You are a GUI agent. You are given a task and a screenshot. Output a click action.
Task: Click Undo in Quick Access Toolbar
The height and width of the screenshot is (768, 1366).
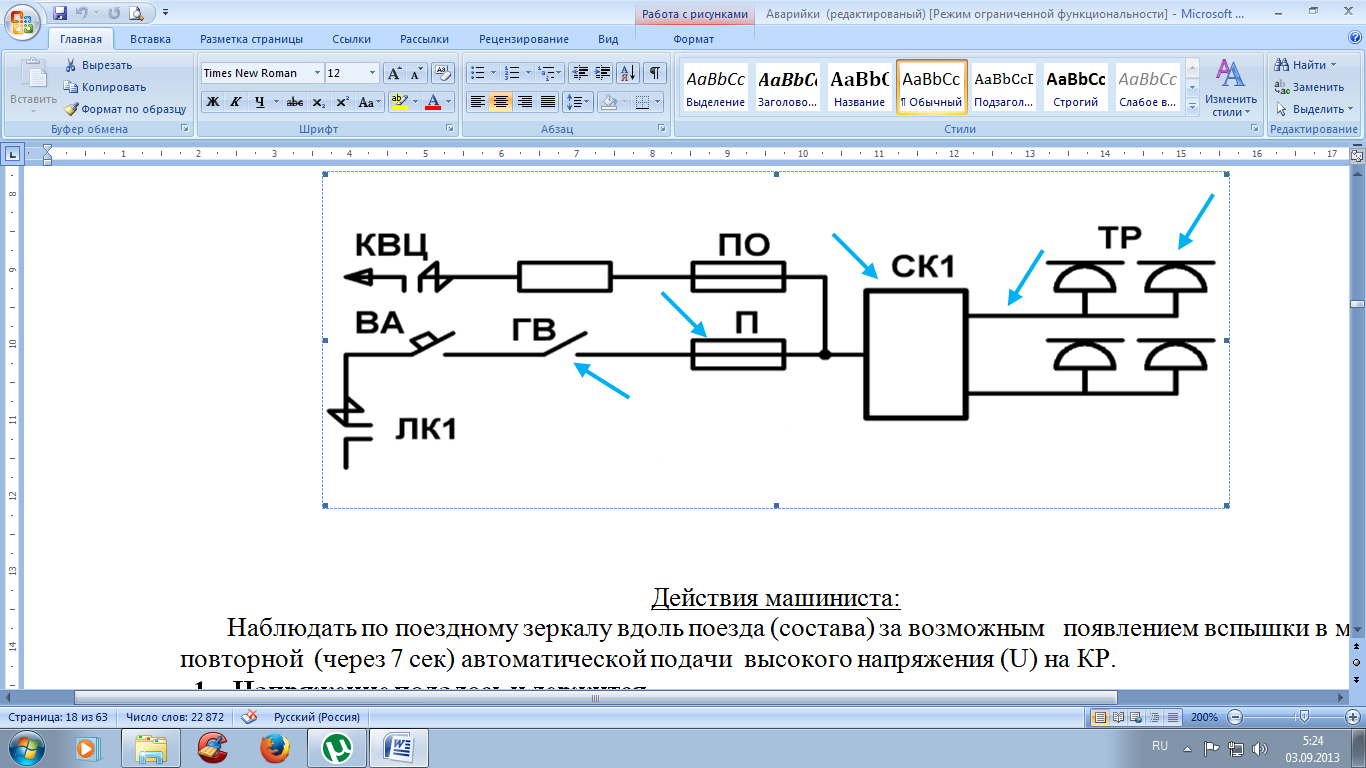click(81, 13)
